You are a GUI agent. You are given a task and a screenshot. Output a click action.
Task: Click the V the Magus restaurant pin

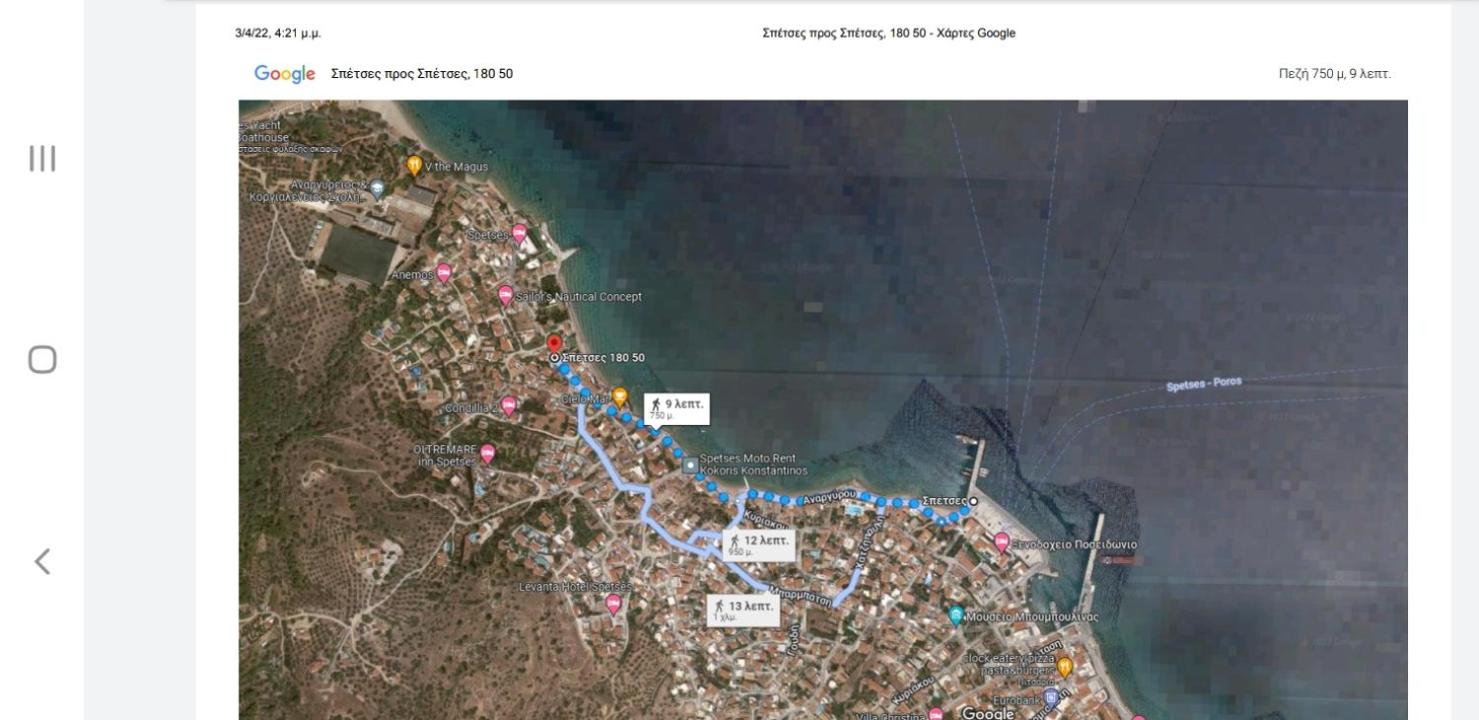[x=414, y=165]
